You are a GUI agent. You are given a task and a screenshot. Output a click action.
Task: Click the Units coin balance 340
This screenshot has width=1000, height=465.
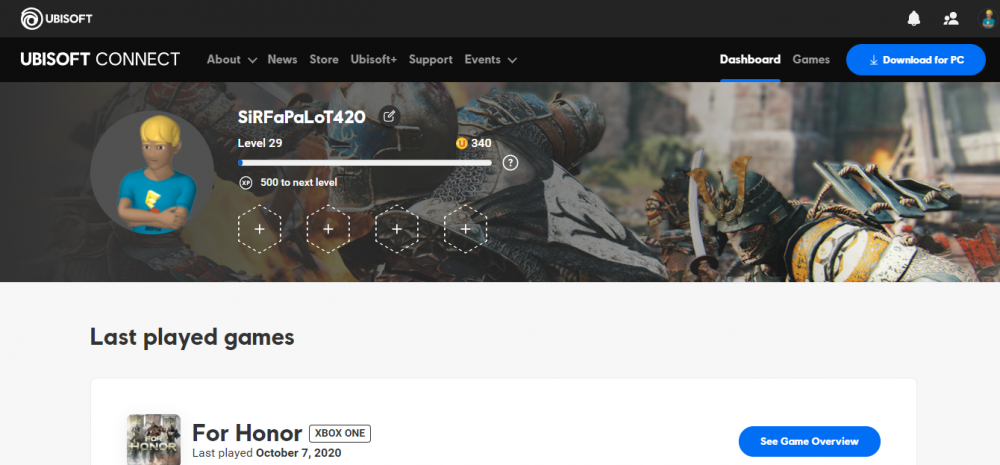474,143
